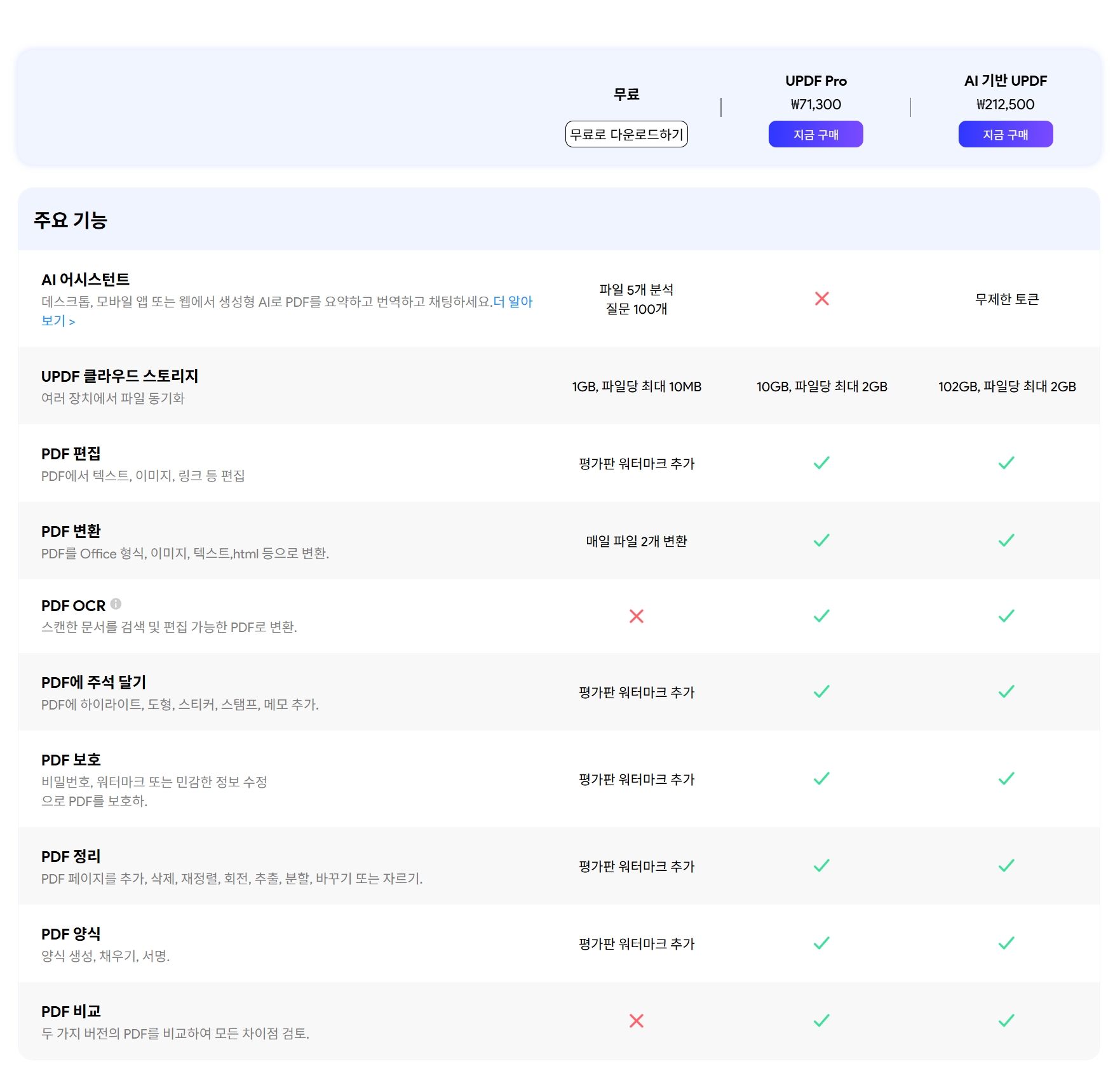
Task: Click PDF 비교 checkmark in UPDF Pro column
Action: 822,1021
